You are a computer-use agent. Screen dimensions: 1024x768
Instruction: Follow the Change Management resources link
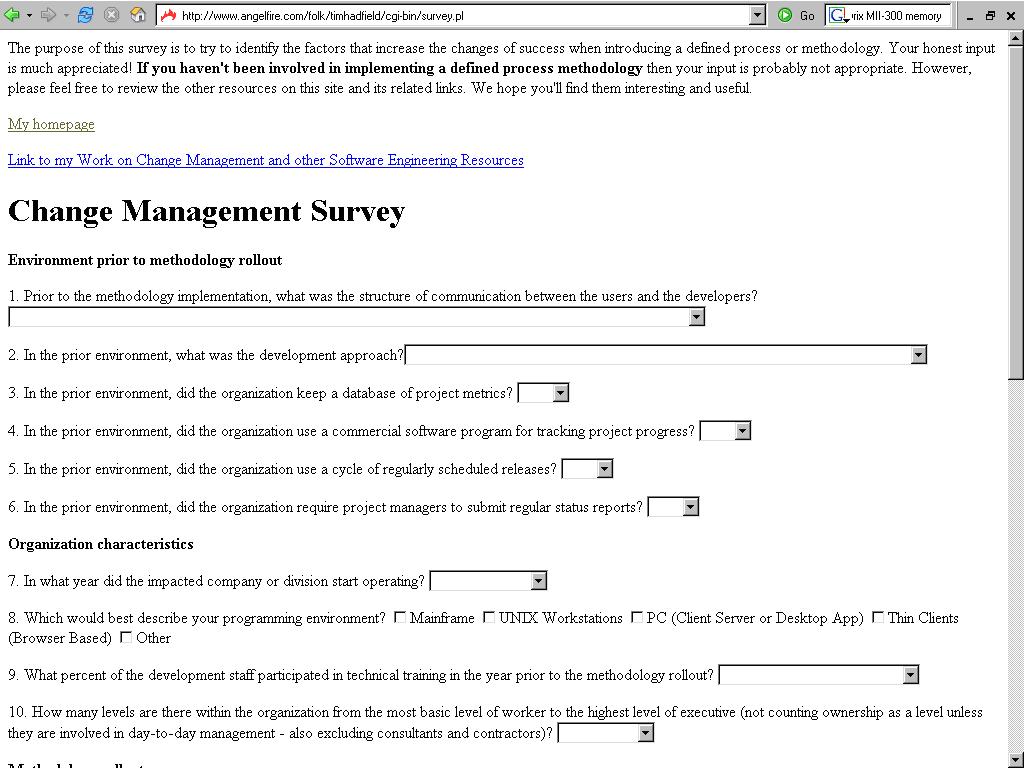265,160
